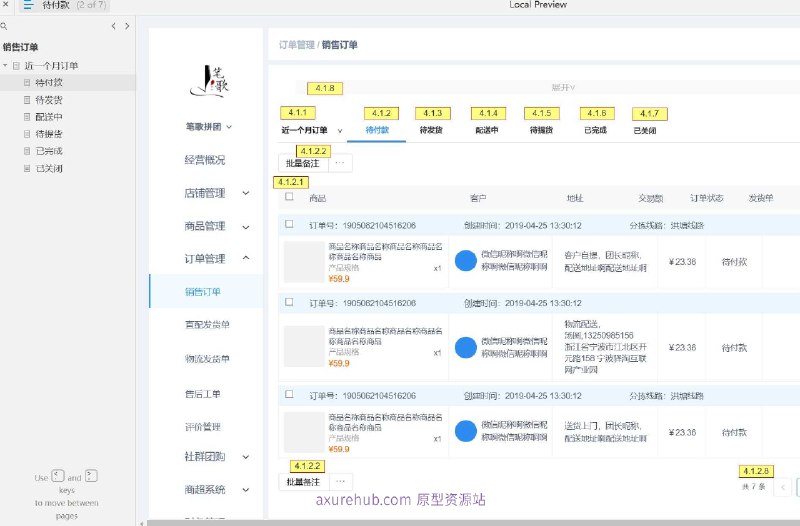Click the search magnifier icon in sidebar
The image size is (800, 526).
[x=4, y=26]
